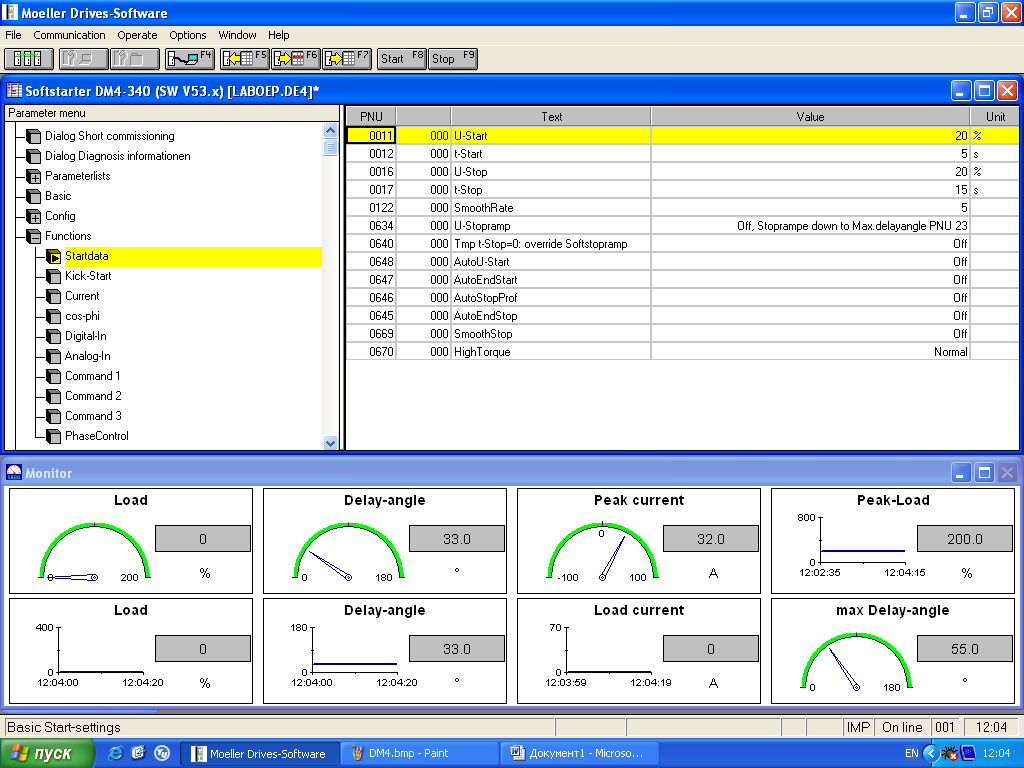Click the F5 parameter transfer toolbar icon
Viewport: 1024px width, 768px height.
point(244,59)
